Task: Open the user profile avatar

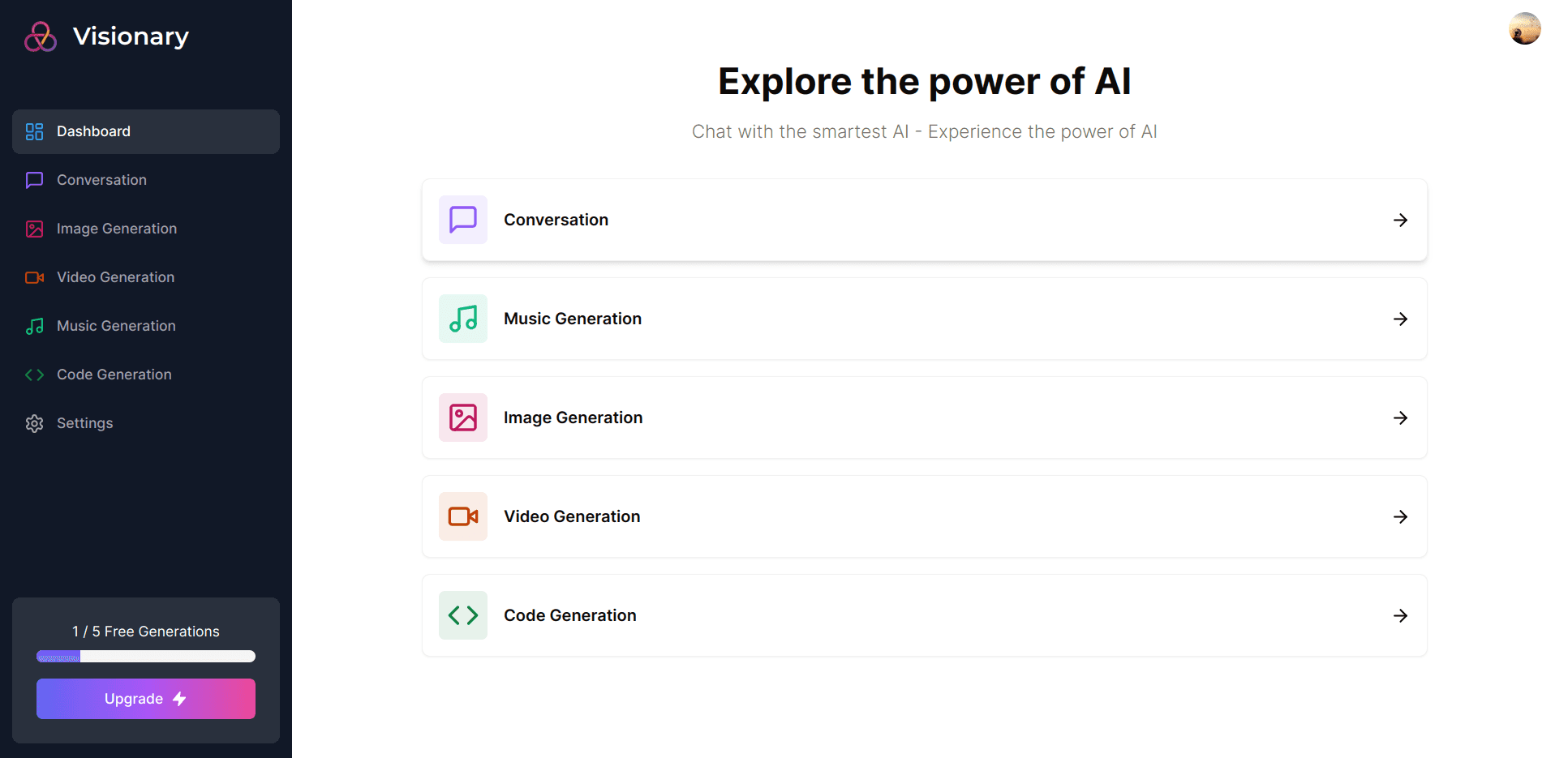Action: coord(1524,28)
